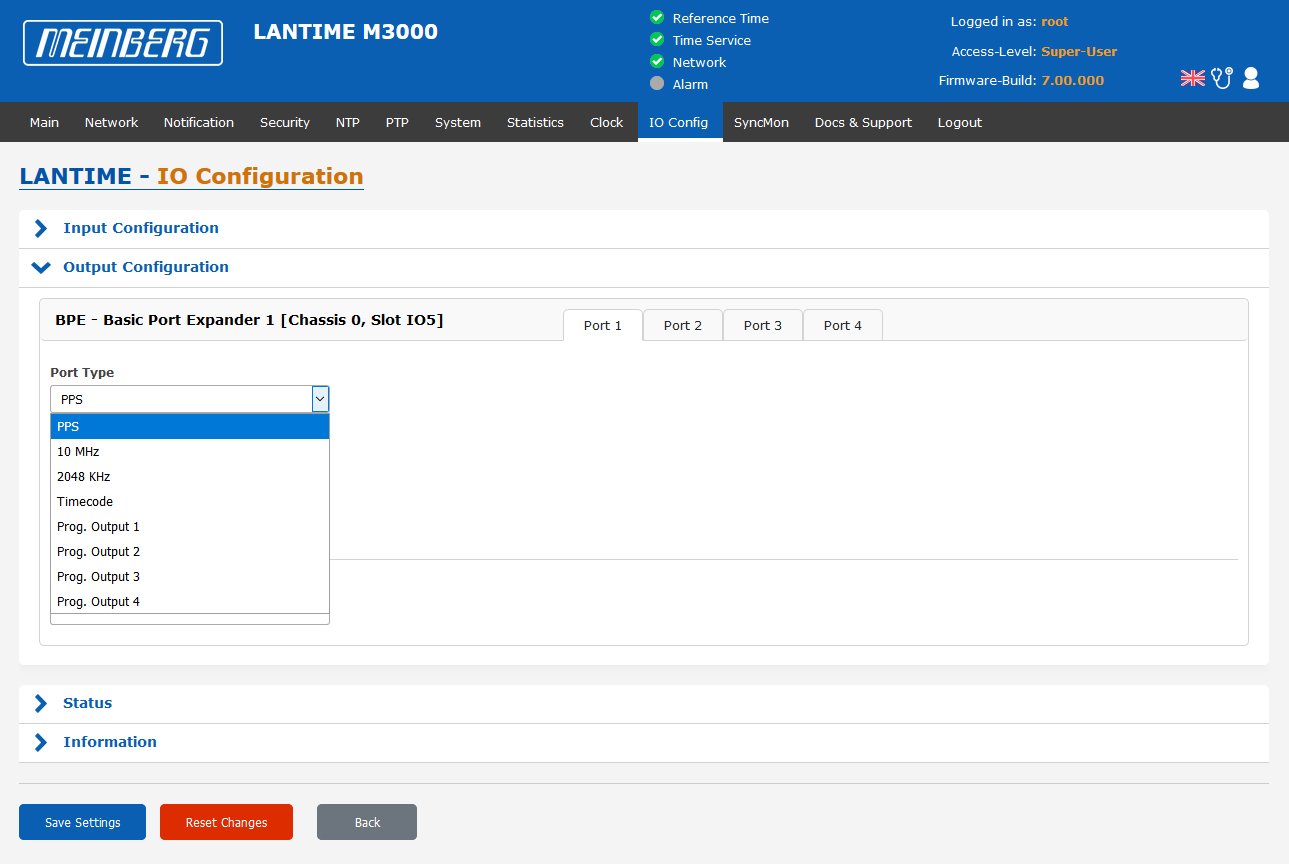1289x864 pixels.
Task: Collapse the Output Configuration section
Action: (x=41, y=267)
